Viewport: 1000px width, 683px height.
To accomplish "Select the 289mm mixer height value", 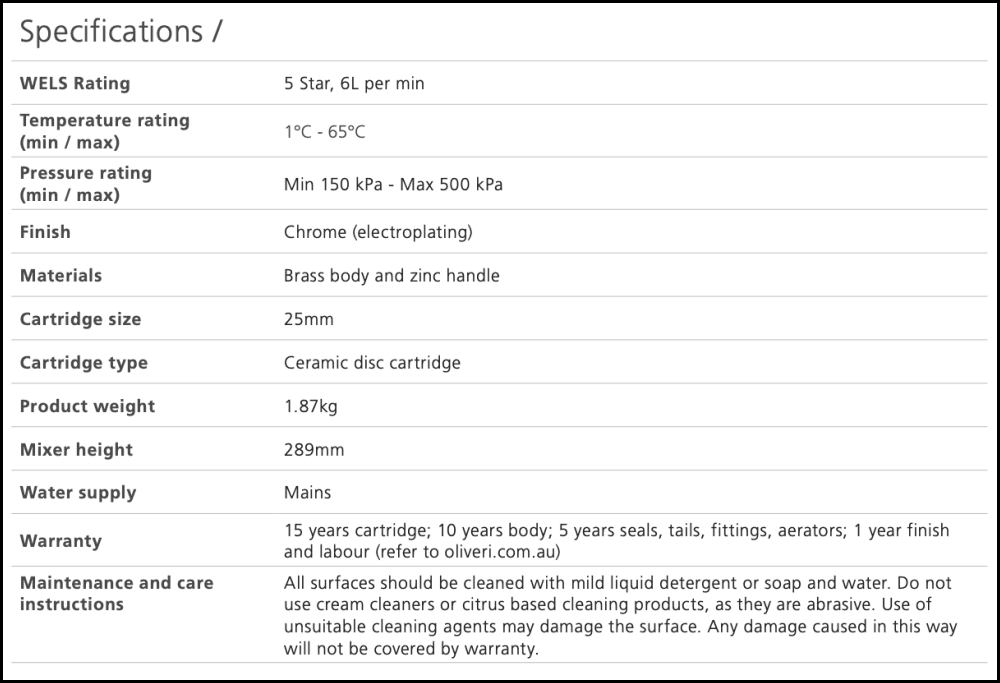I will coord(313,449).
